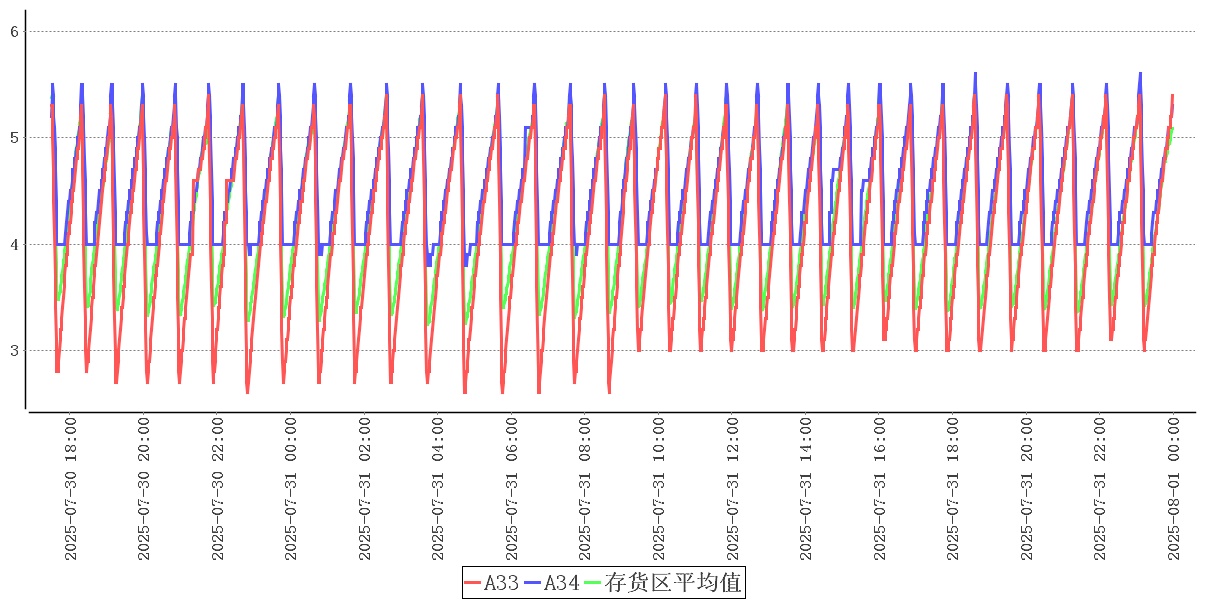The height and width of the screenshot is (600, 1207).
Task: Select the 2025-07-30 22:00 time axis label
Action: [218, 489]
